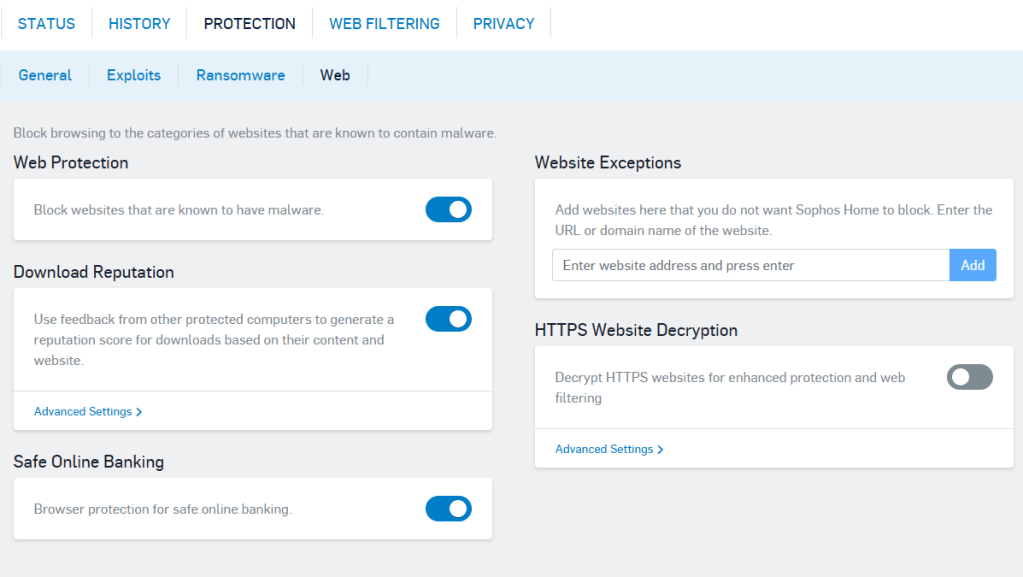Click the Add button for website exceptions

click(x=972, y=265)
